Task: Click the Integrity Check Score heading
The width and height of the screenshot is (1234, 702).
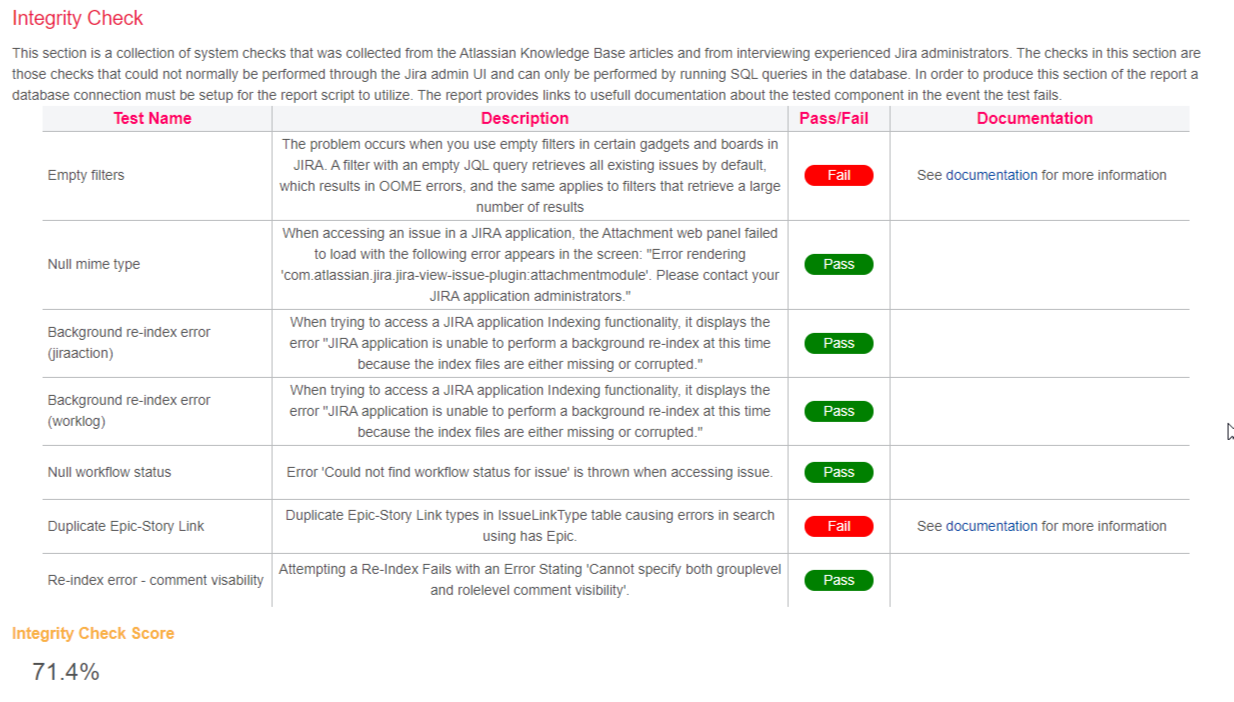Action: coord(93,633)
